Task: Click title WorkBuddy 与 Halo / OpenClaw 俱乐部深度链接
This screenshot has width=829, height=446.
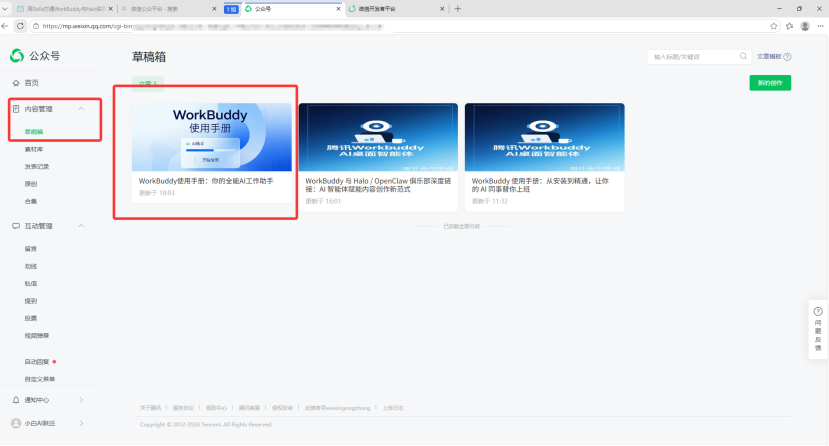Action: (x=378, y=185)
